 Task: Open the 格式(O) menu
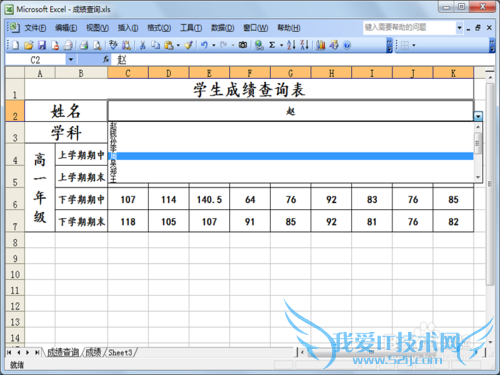coord(159,28)
